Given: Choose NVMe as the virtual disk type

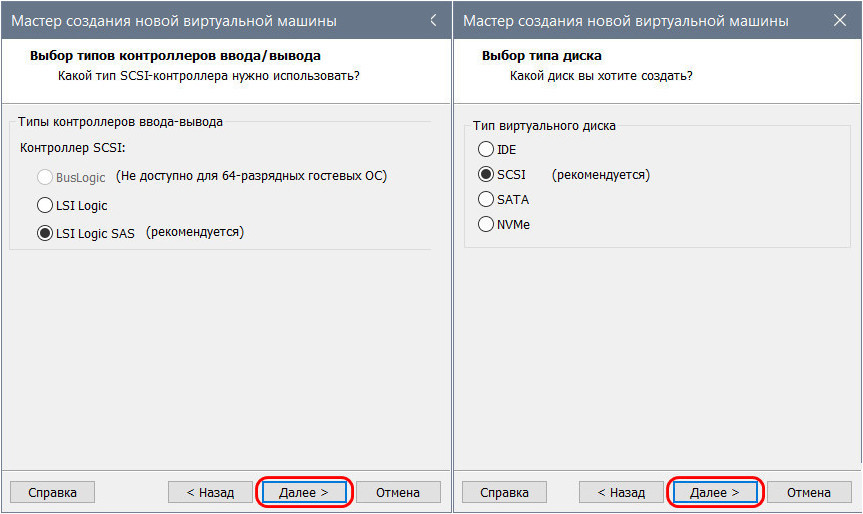Looking at the screenshot, I should pyautogui.click(x=487, y=225).
